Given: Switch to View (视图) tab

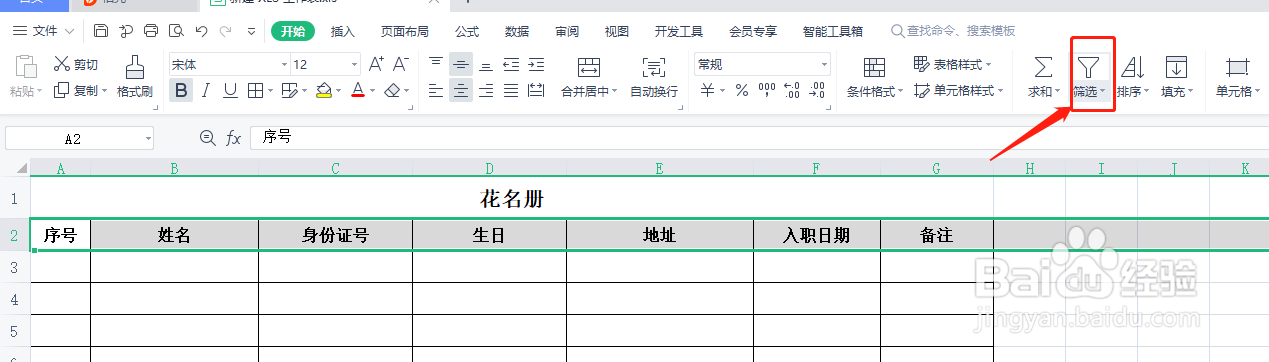Looking at the screenshot, I should point(617,31).
